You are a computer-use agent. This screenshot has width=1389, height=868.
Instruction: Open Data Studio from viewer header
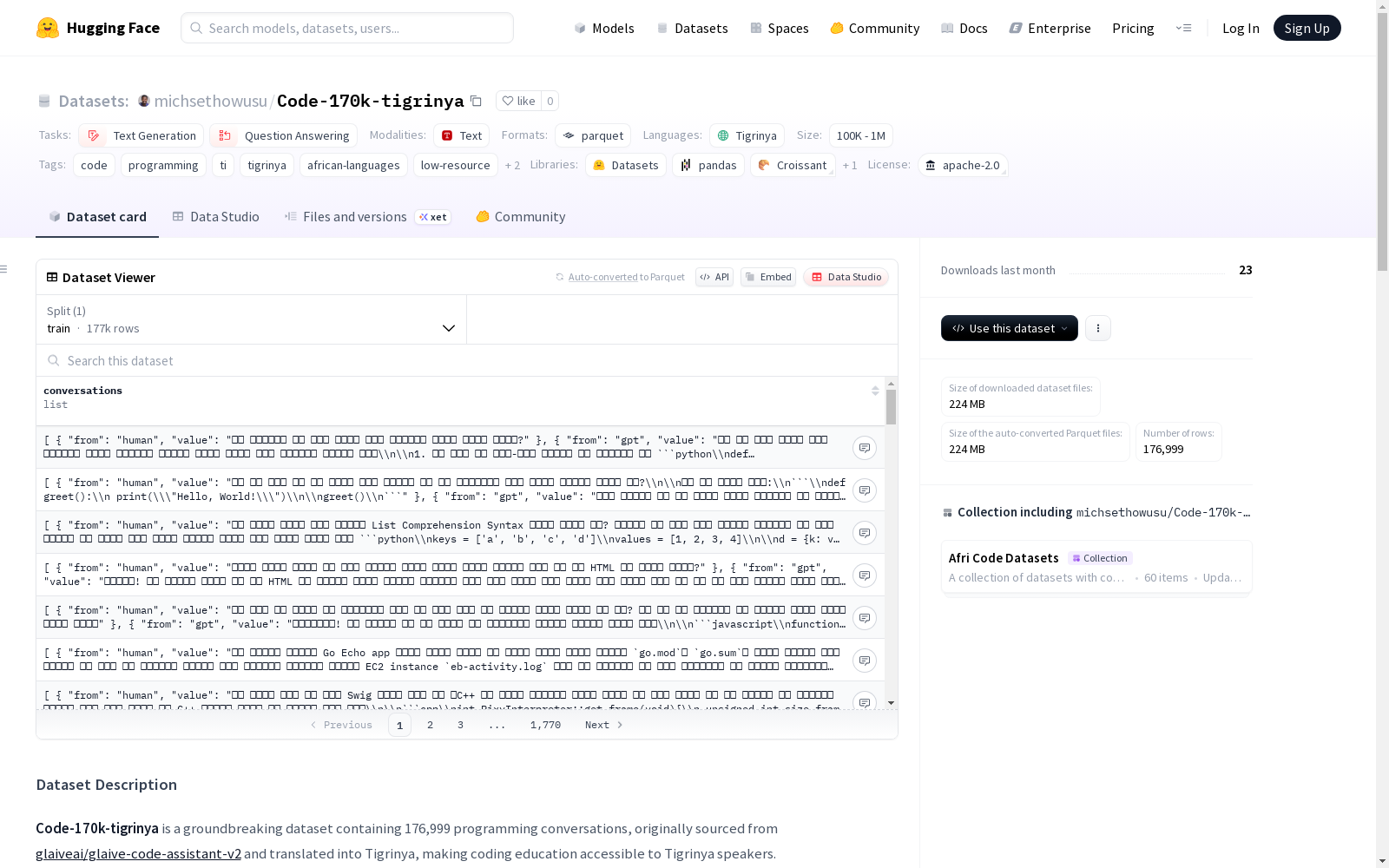point(846,277)
